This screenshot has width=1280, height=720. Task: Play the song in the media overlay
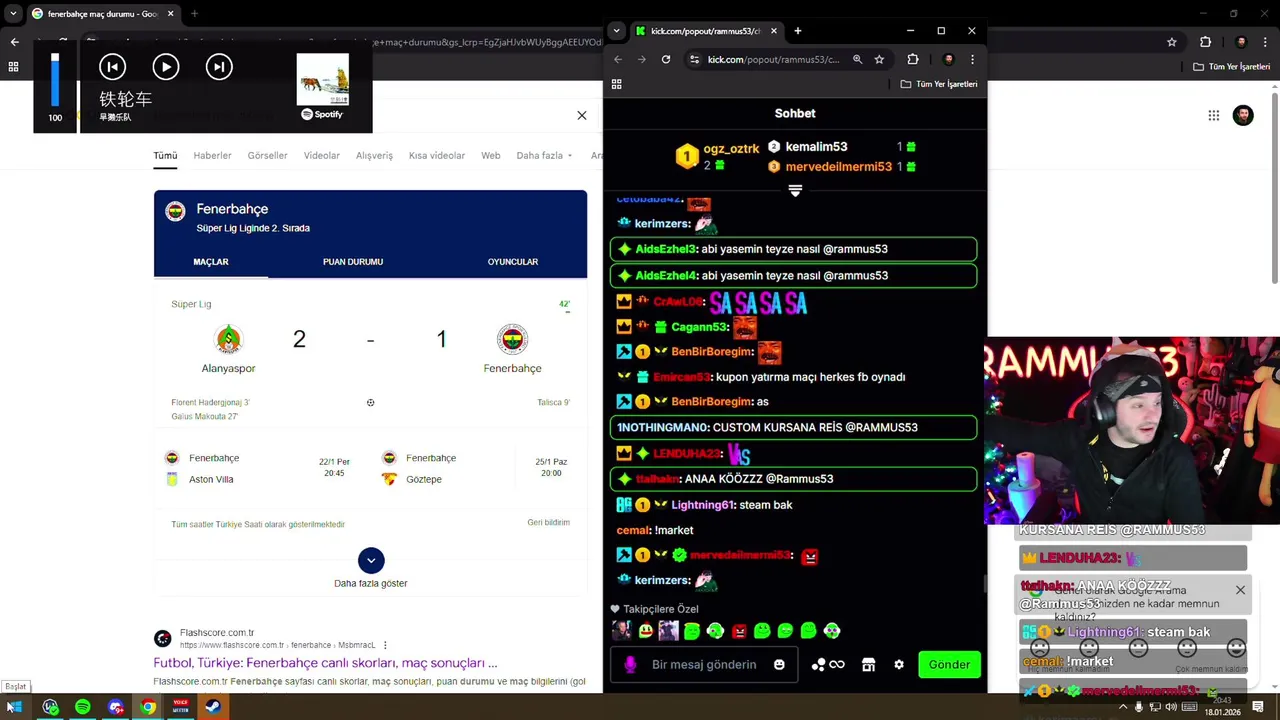[166, 67]
